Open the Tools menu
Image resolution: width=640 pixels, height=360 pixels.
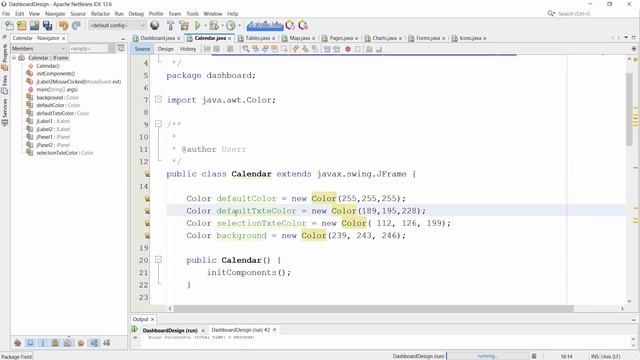tap(193, 13)
